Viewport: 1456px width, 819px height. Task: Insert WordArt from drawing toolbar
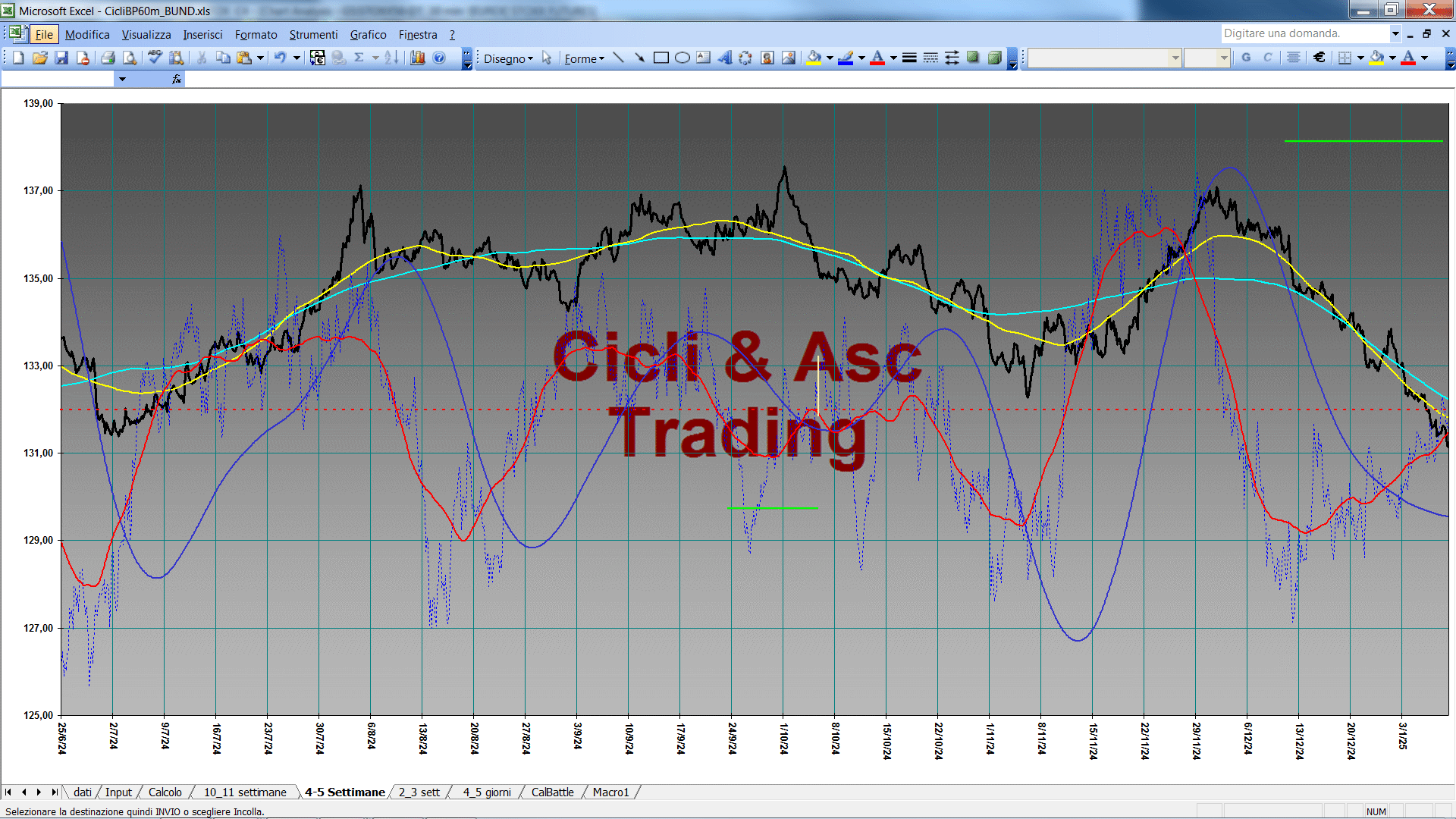(x=725, y=58)
